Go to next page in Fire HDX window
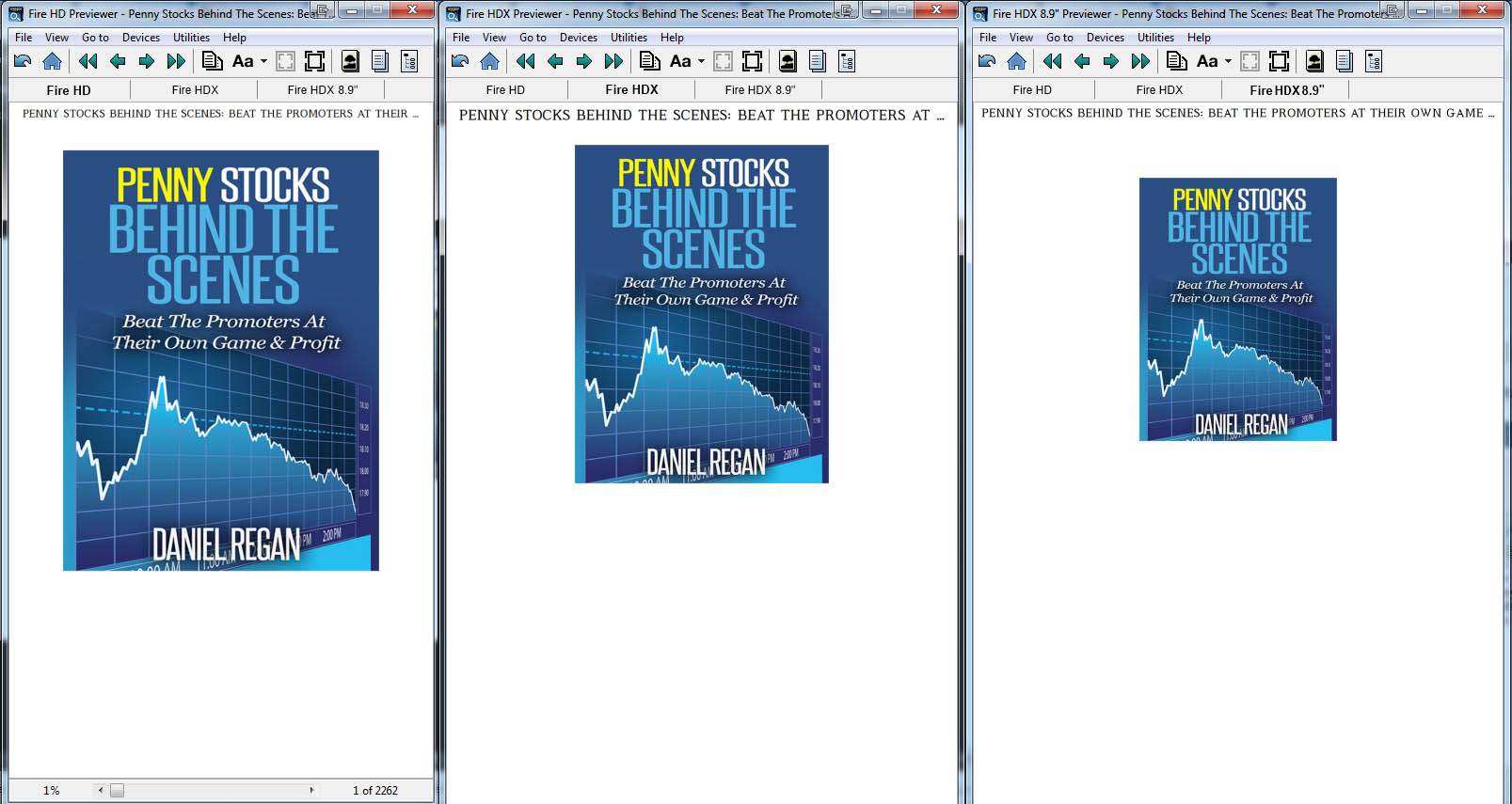This screenshot has width=1512, height=804. tap(584, 61)
